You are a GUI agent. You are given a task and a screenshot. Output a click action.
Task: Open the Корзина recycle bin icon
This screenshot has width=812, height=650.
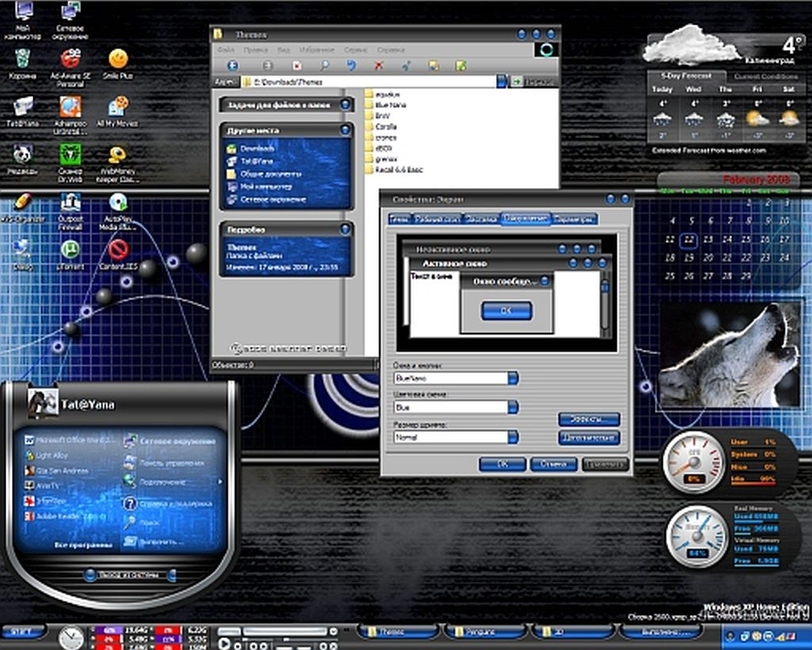22,63
